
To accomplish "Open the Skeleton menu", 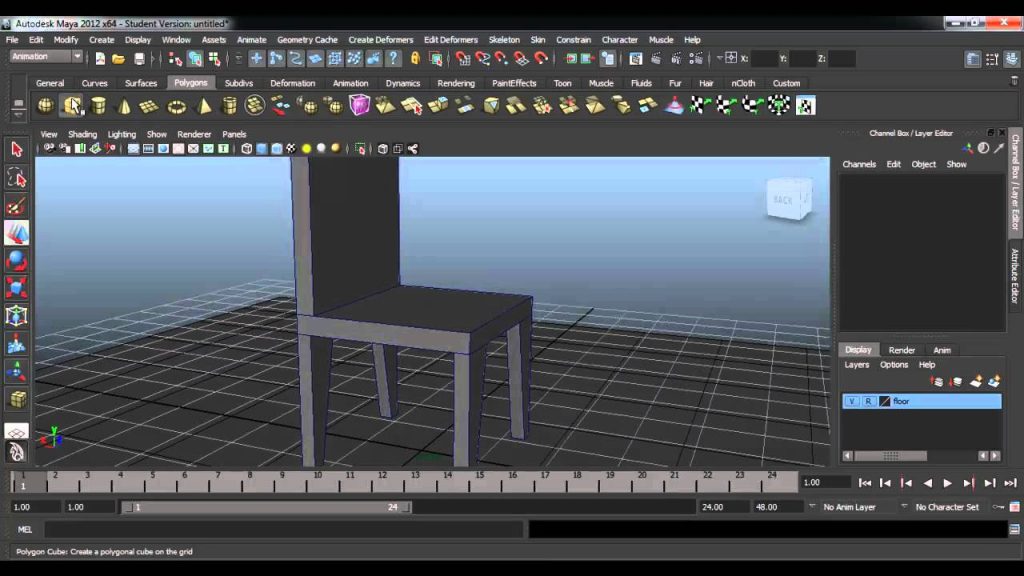I will 504,40.
